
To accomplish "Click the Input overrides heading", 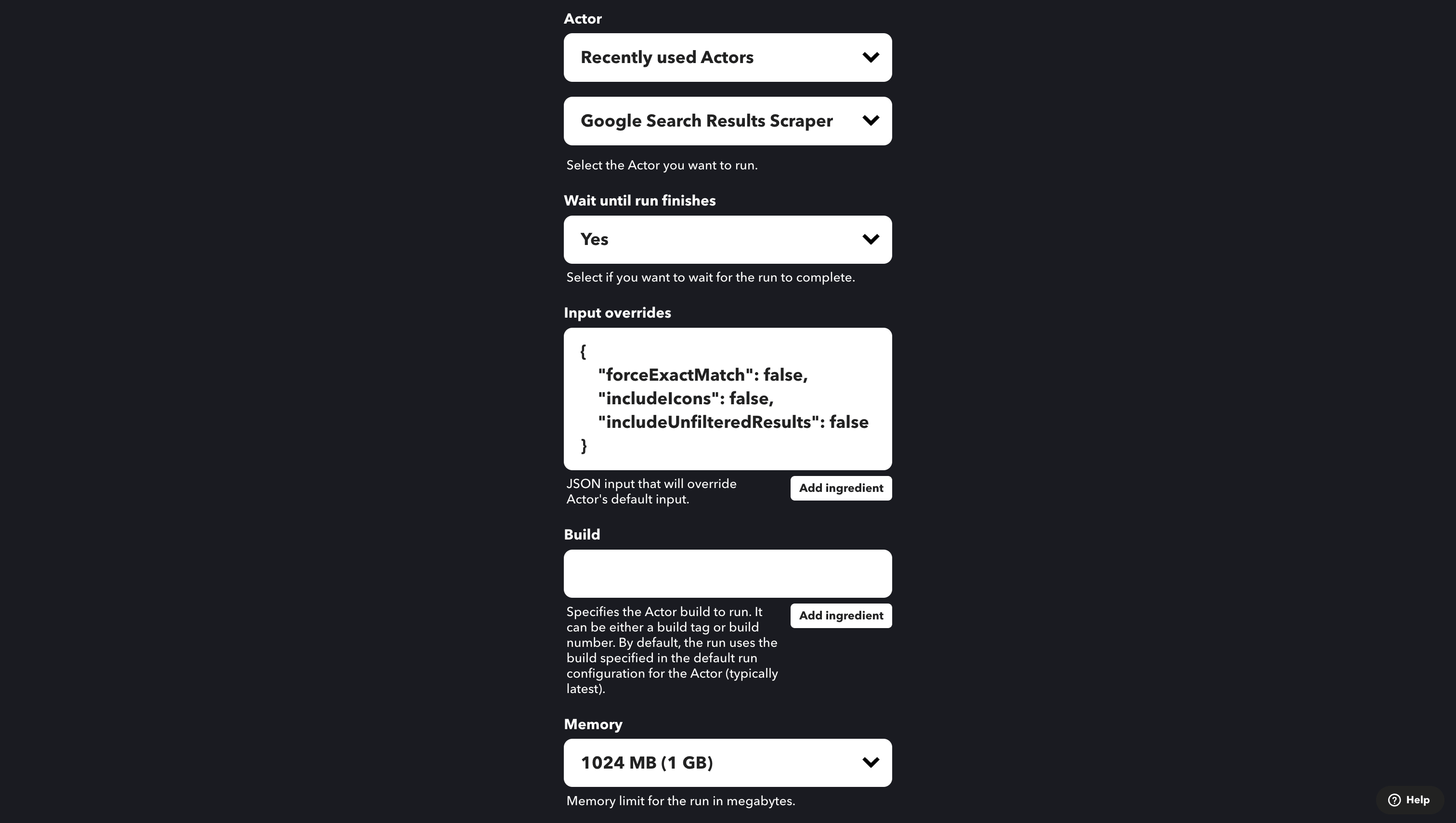I will point(617,312).
